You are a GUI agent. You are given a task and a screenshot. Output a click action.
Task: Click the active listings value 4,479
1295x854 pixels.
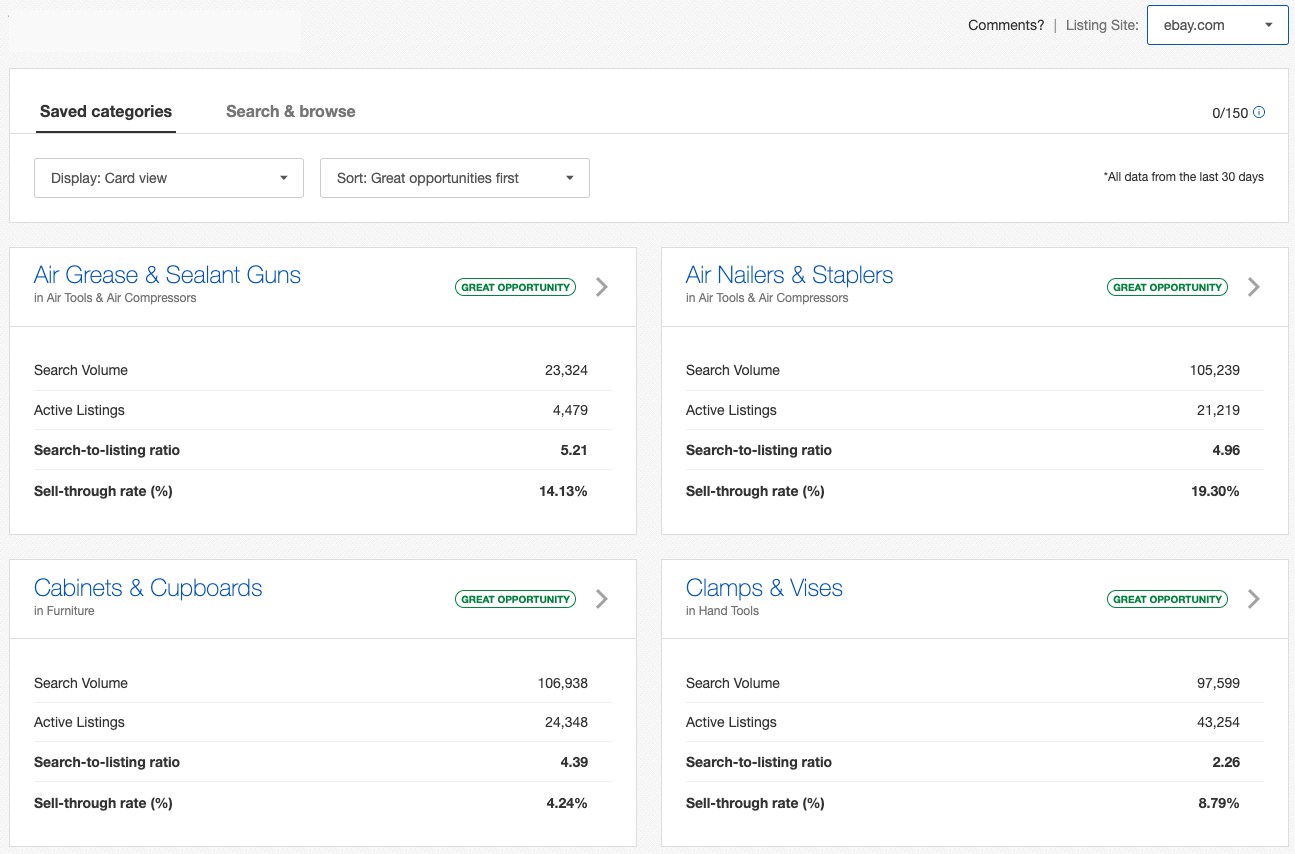[x=570, y=410]
